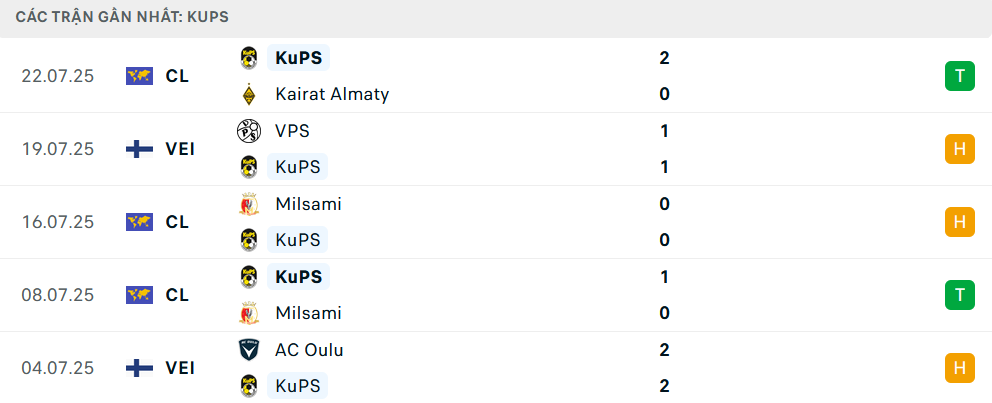
Task: Click the Milsami logo in 16.07.25 match
Action: coord(249,204)
